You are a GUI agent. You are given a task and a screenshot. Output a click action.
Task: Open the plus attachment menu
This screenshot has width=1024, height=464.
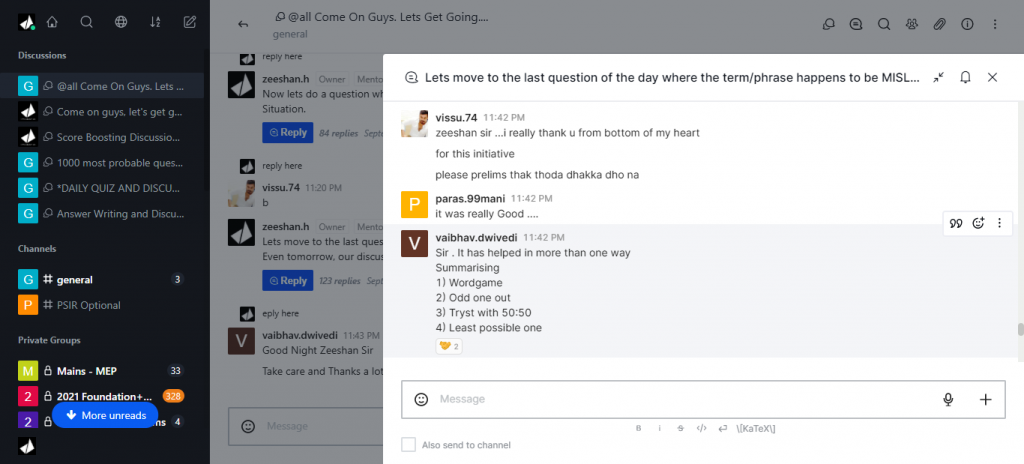[x=985, y=399]
